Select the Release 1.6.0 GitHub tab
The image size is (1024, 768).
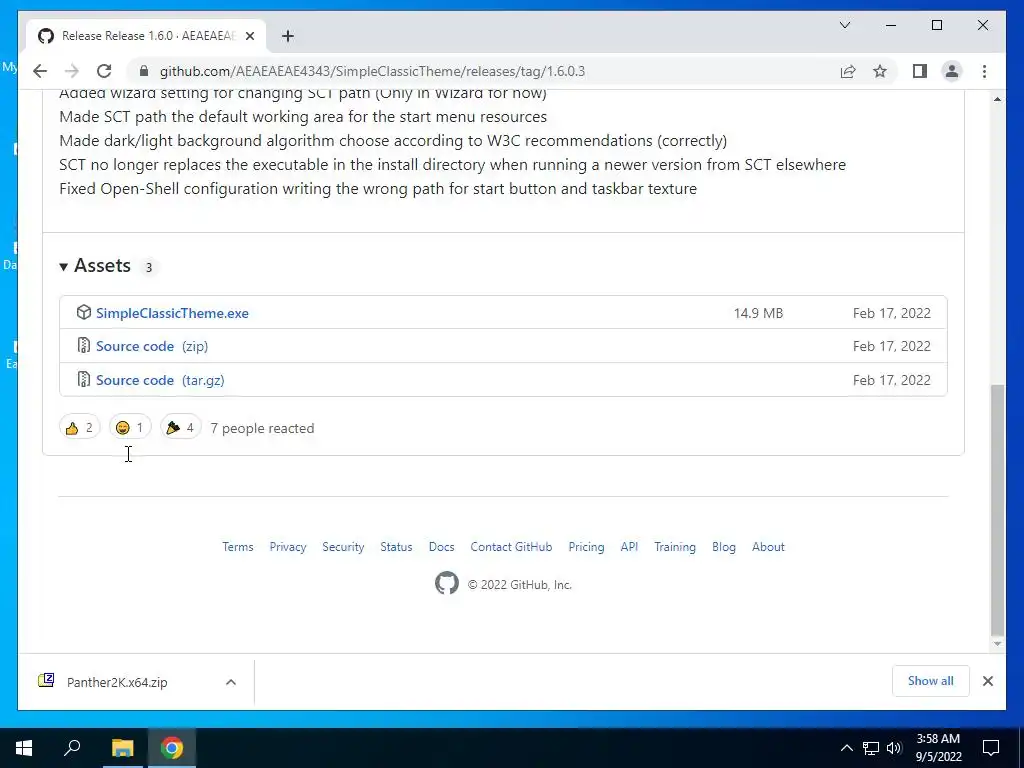(x=146, y=36)
